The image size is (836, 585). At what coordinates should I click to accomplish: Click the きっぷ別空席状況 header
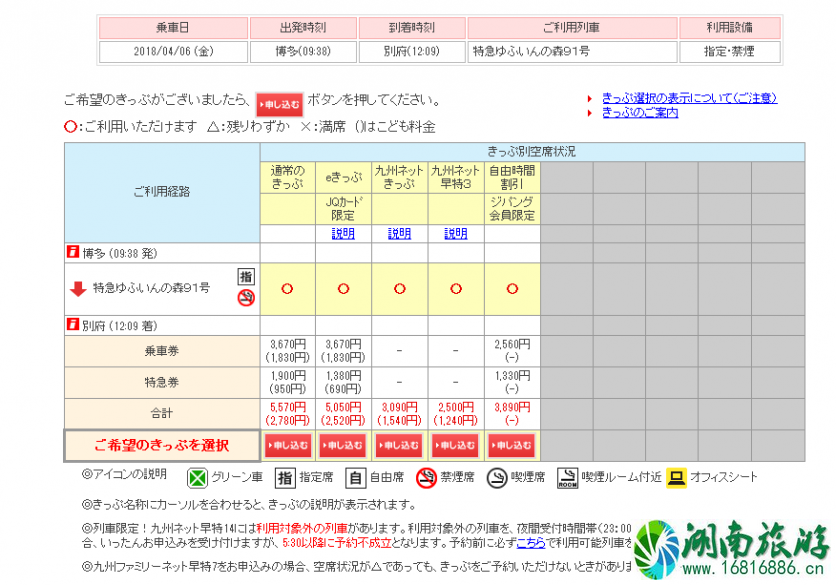[532, 152]
